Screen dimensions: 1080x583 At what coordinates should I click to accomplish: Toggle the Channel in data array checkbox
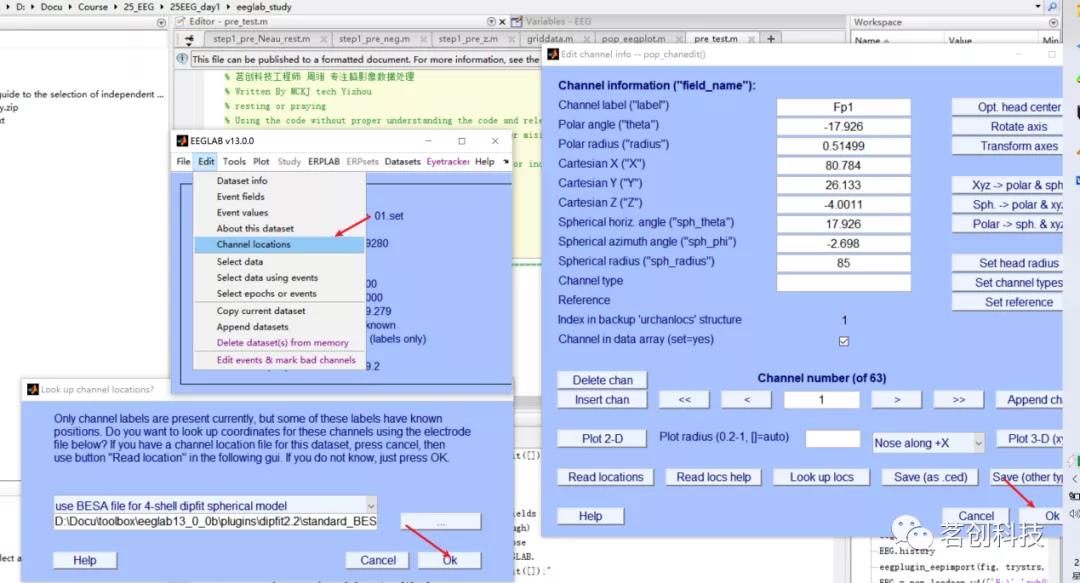[x=844, y=340]
